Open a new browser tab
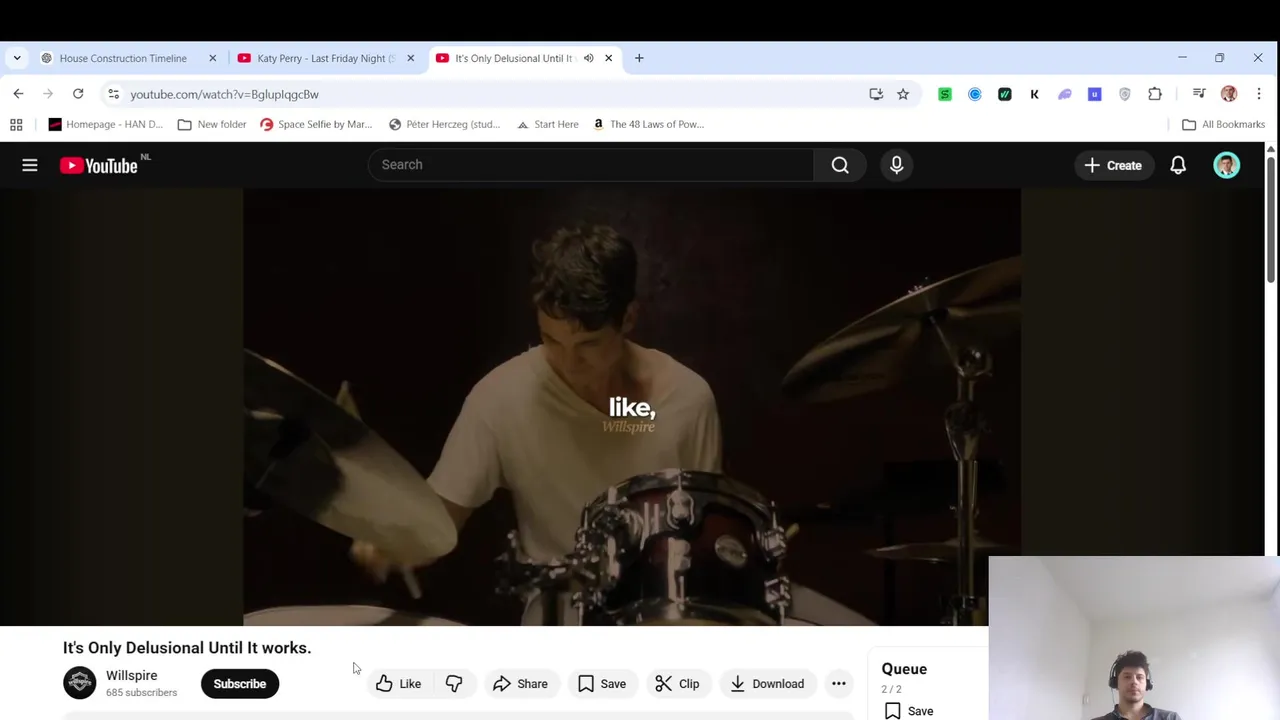 click(x=639, y=58)
